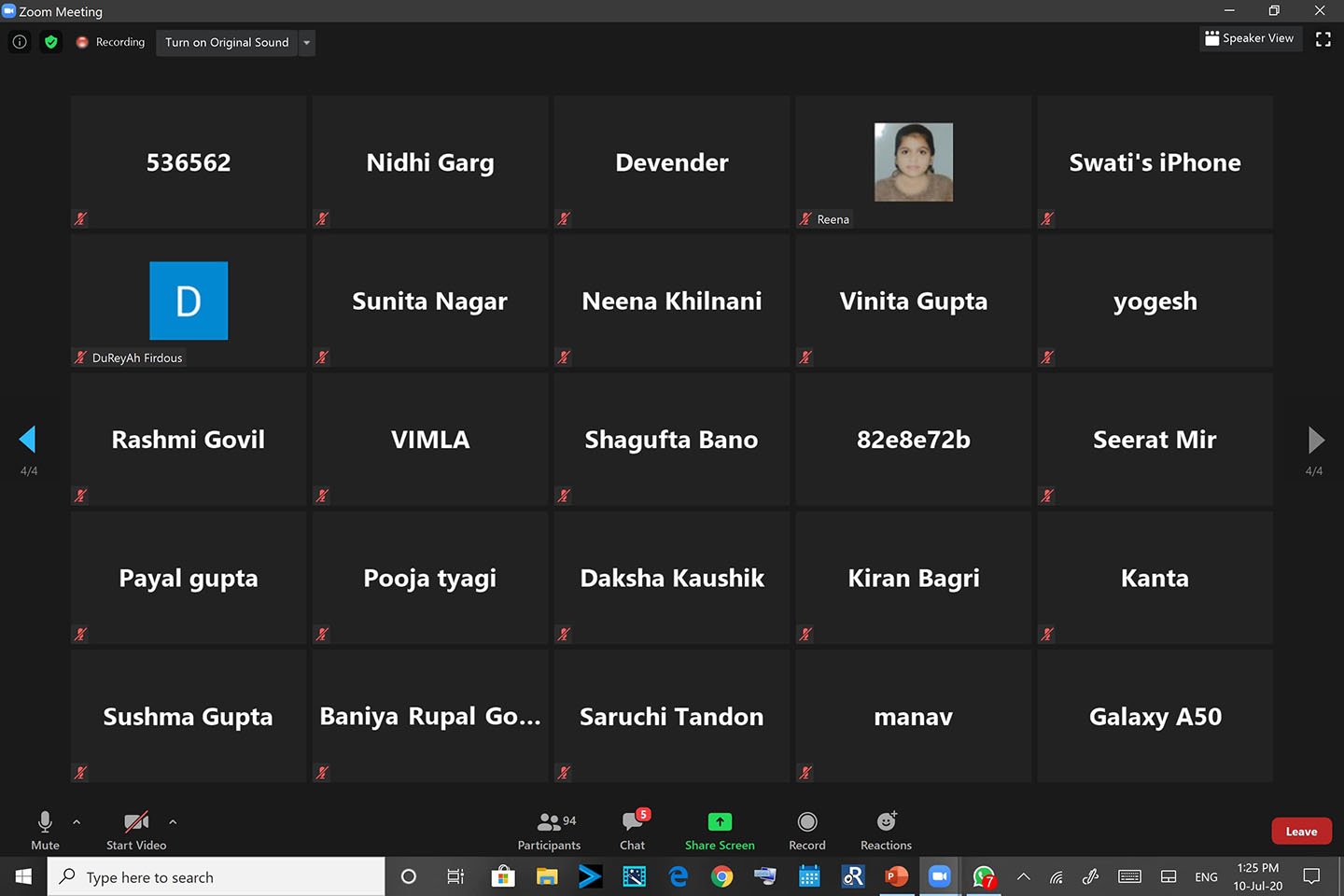Click the meeting information icon

click(20, 42)
